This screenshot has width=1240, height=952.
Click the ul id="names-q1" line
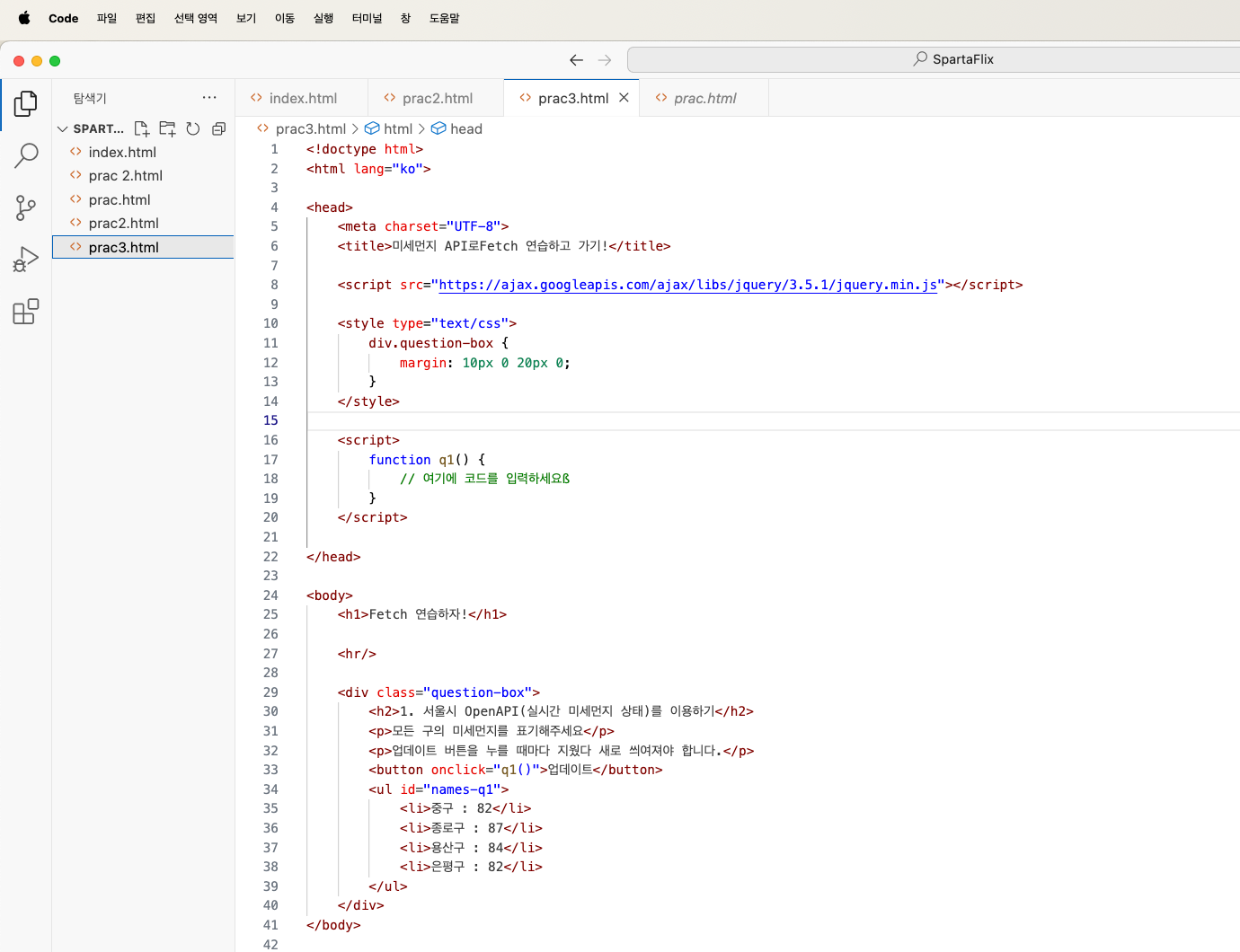tap(438, 789)
